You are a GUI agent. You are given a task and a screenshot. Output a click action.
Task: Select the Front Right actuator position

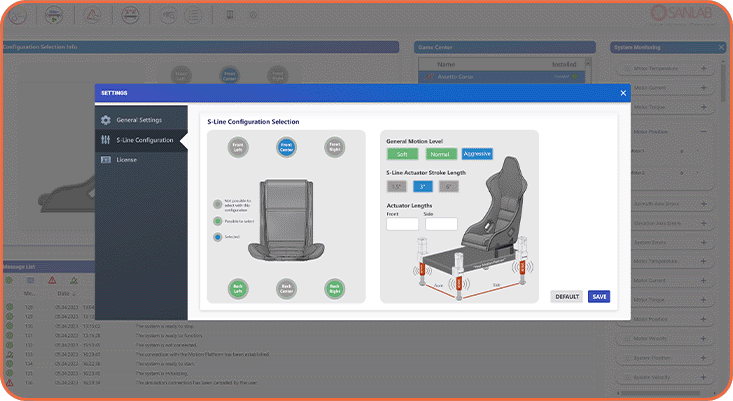coord(335,146)
